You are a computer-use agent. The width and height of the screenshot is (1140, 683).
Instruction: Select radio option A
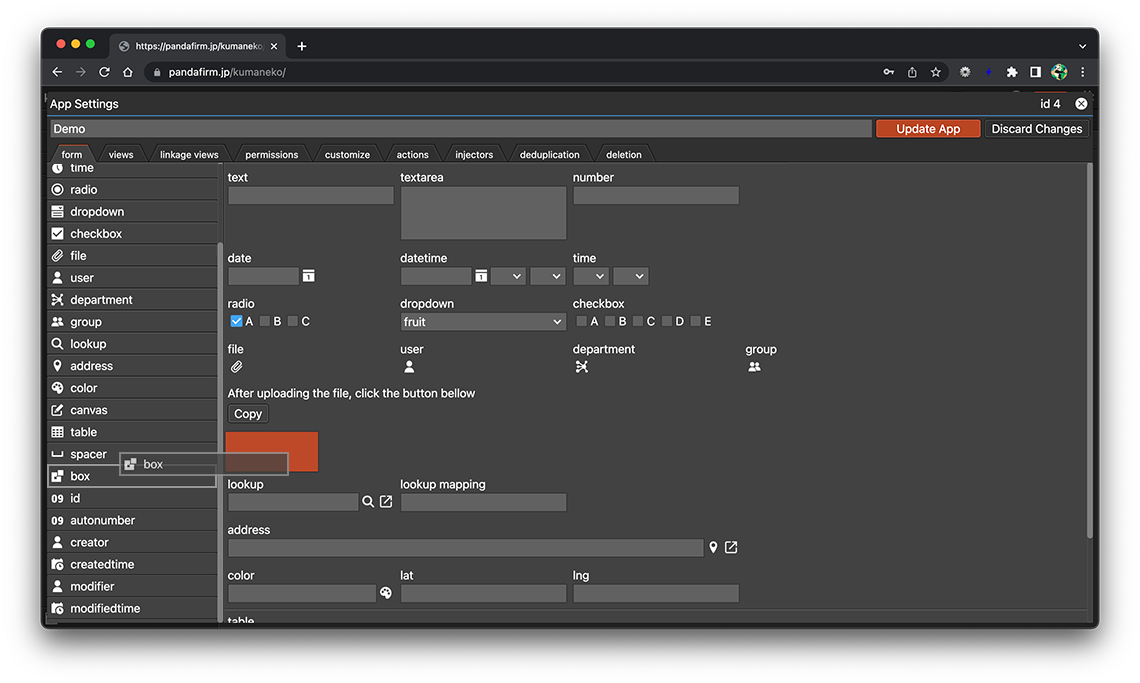click(x=236, y=321)
